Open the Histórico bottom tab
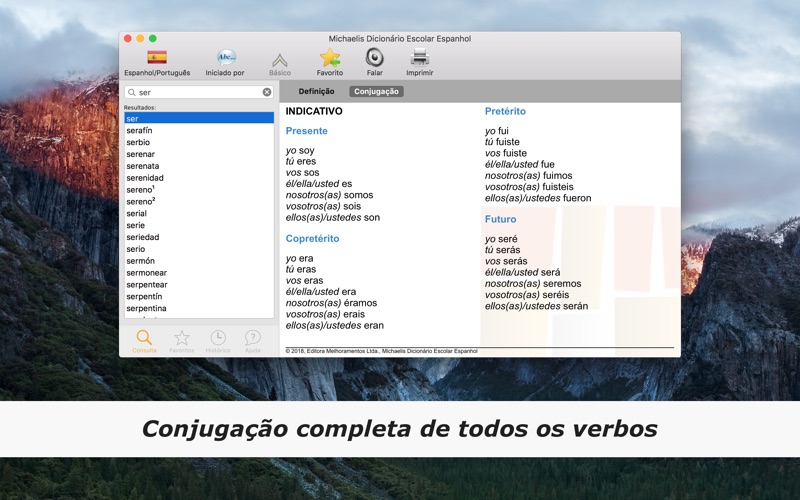The width and height of the screenshot is (800, 500). pyautogui.click(x=218, y=341)
